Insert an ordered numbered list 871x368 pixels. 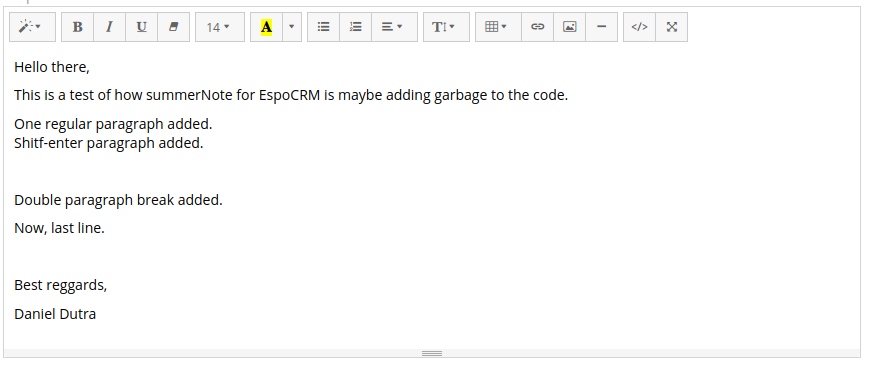[356, 27]
